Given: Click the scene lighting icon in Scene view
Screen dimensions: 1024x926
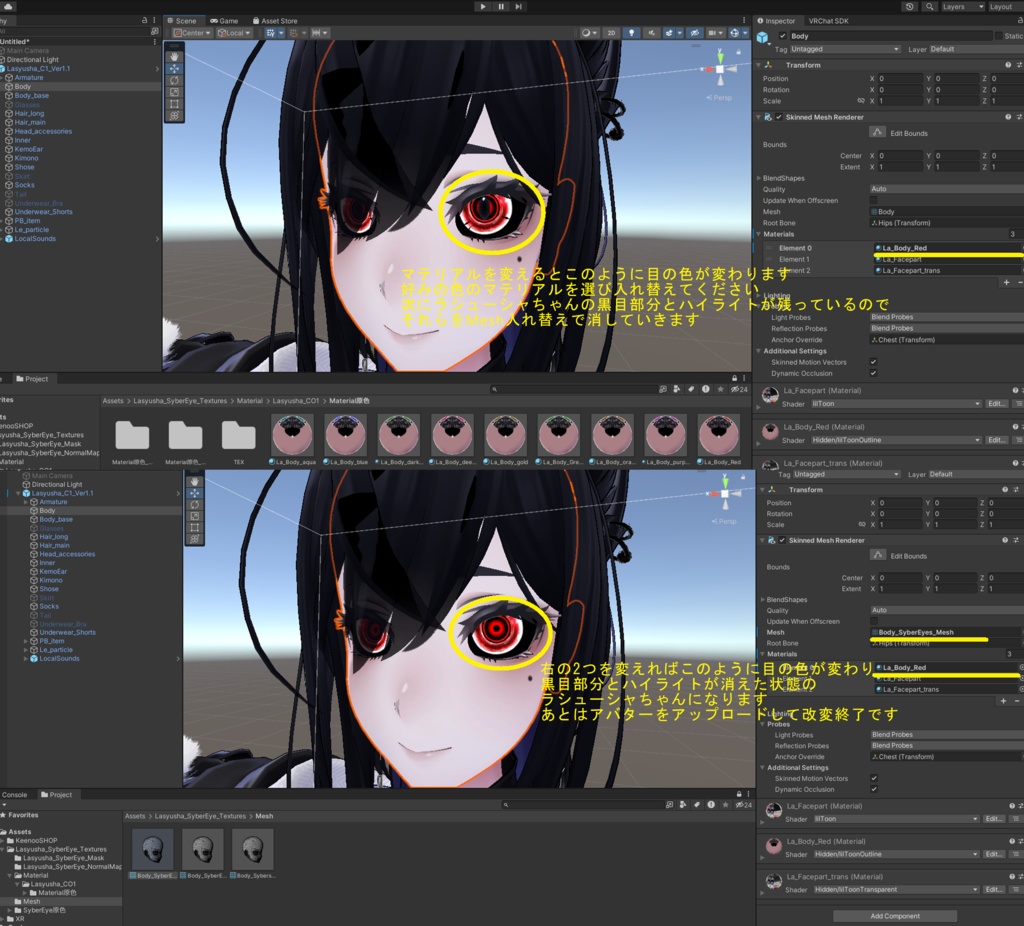Looking at the screenshot, I should click(632, 32).
